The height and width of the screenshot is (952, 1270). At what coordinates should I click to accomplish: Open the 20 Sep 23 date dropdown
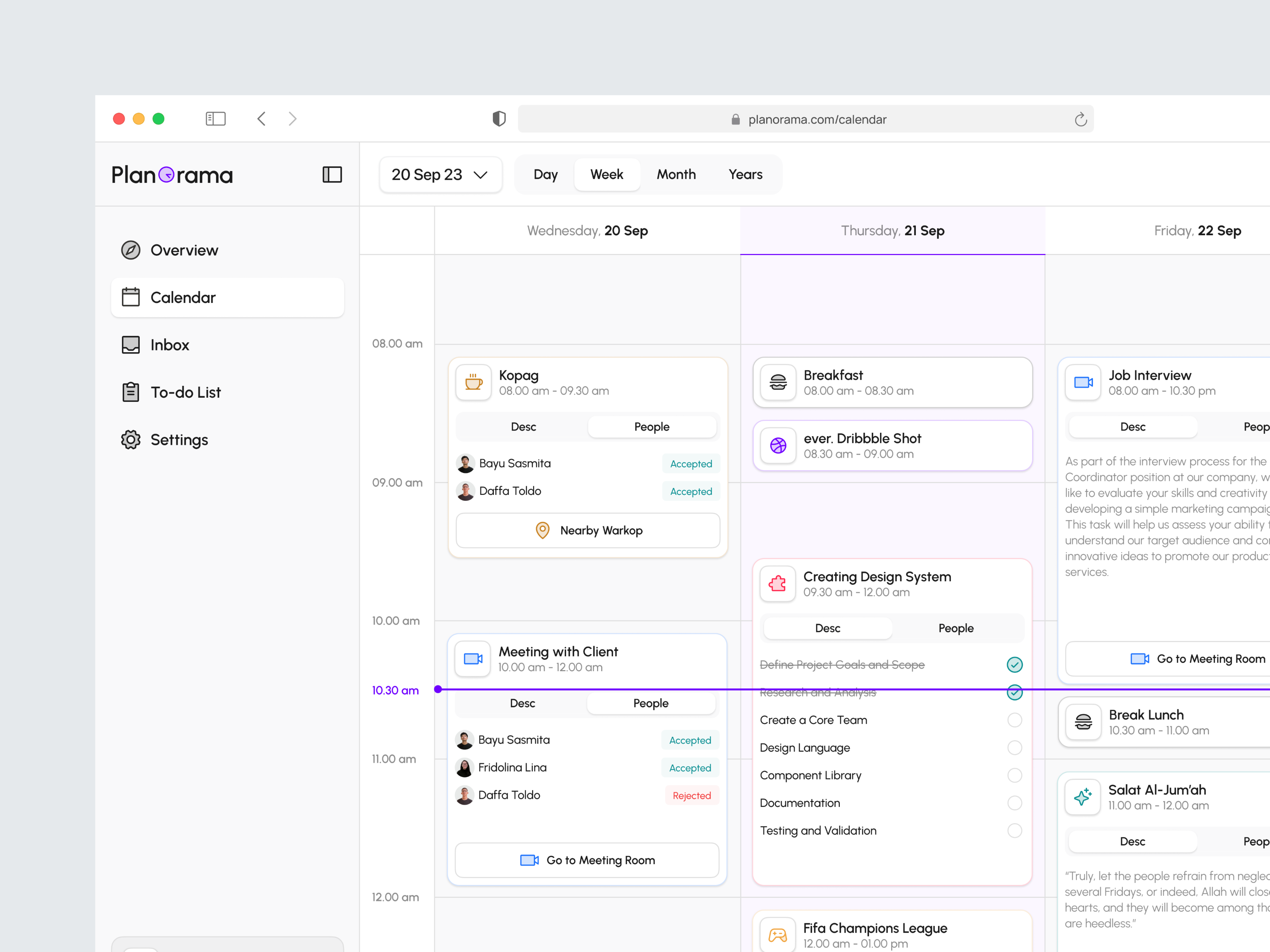click(440, 175)
